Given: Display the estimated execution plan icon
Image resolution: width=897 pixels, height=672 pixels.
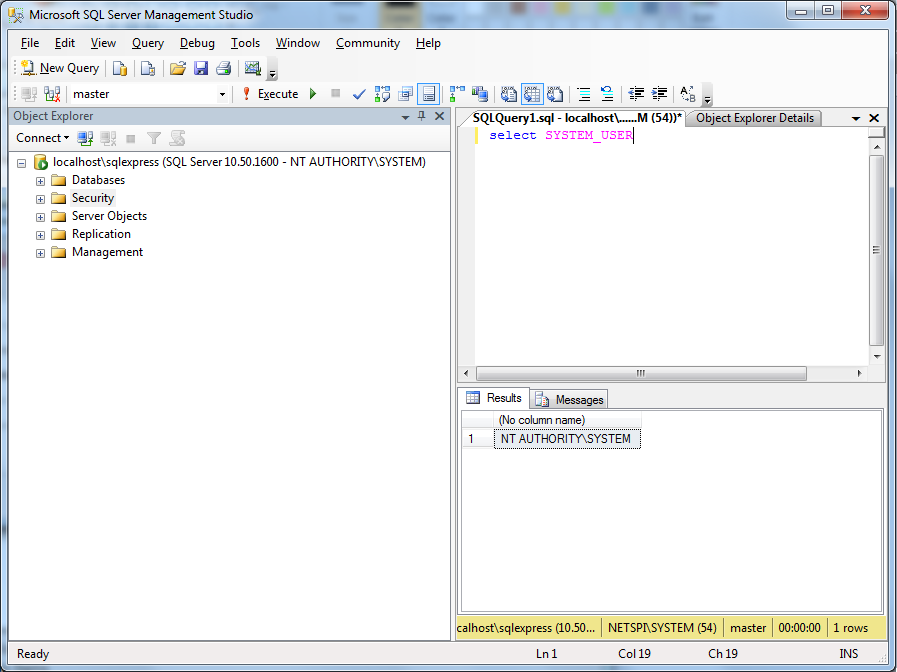Looking at the screenshot, I should 382,94.
